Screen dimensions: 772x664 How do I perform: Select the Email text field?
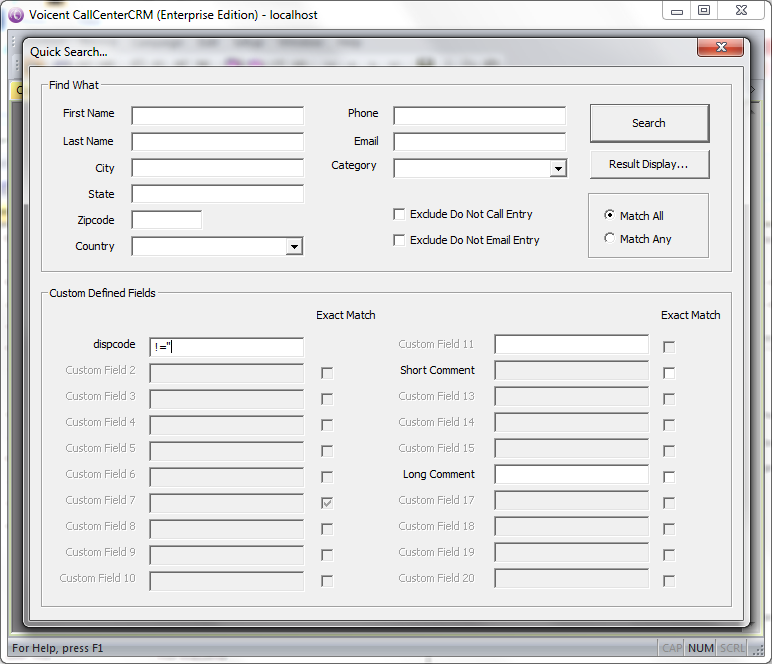(479, 142)
